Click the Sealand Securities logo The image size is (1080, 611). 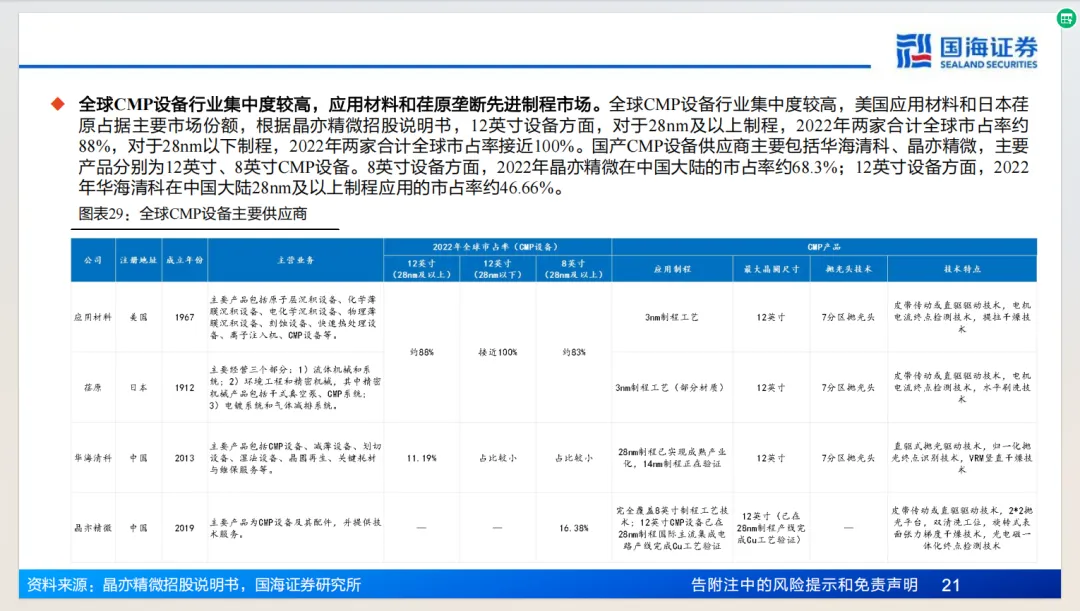coord(966,51)
